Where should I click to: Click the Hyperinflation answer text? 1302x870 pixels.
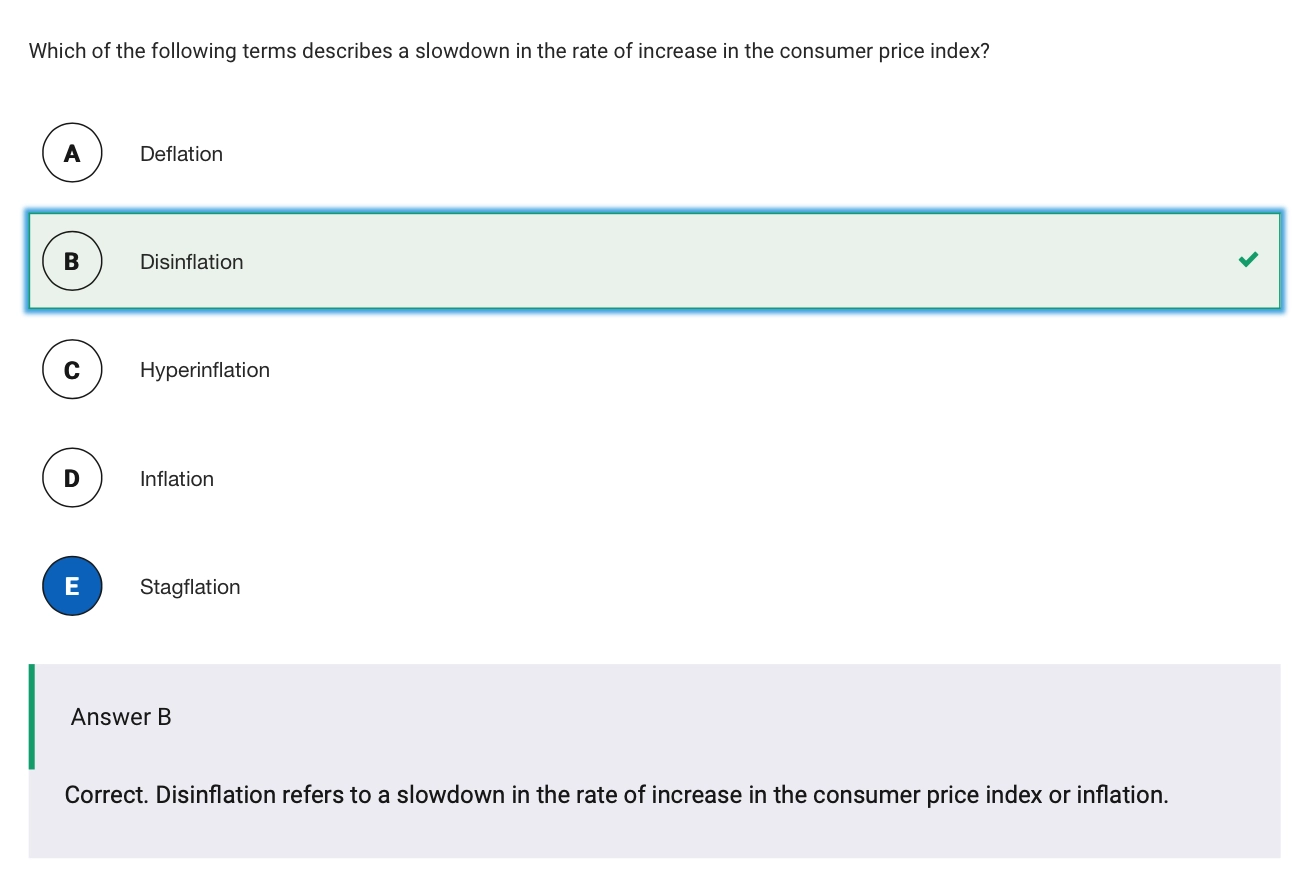tap(204, 370)
